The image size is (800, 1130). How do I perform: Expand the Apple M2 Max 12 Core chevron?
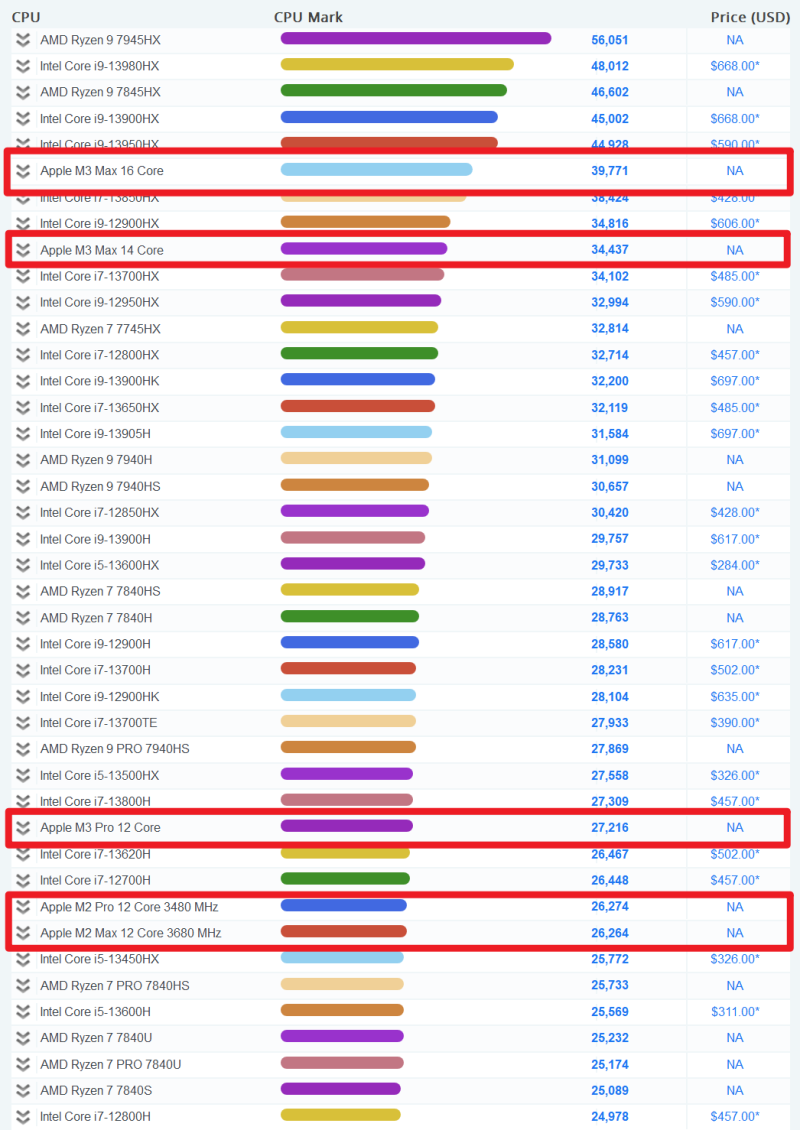pyautogui.click(x=23, y=933)
